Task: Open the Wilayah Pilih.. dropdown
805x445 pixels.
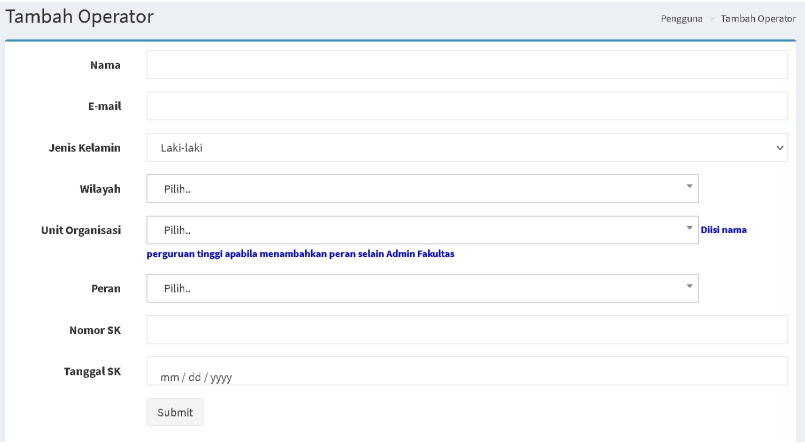Action: [422, 189]
